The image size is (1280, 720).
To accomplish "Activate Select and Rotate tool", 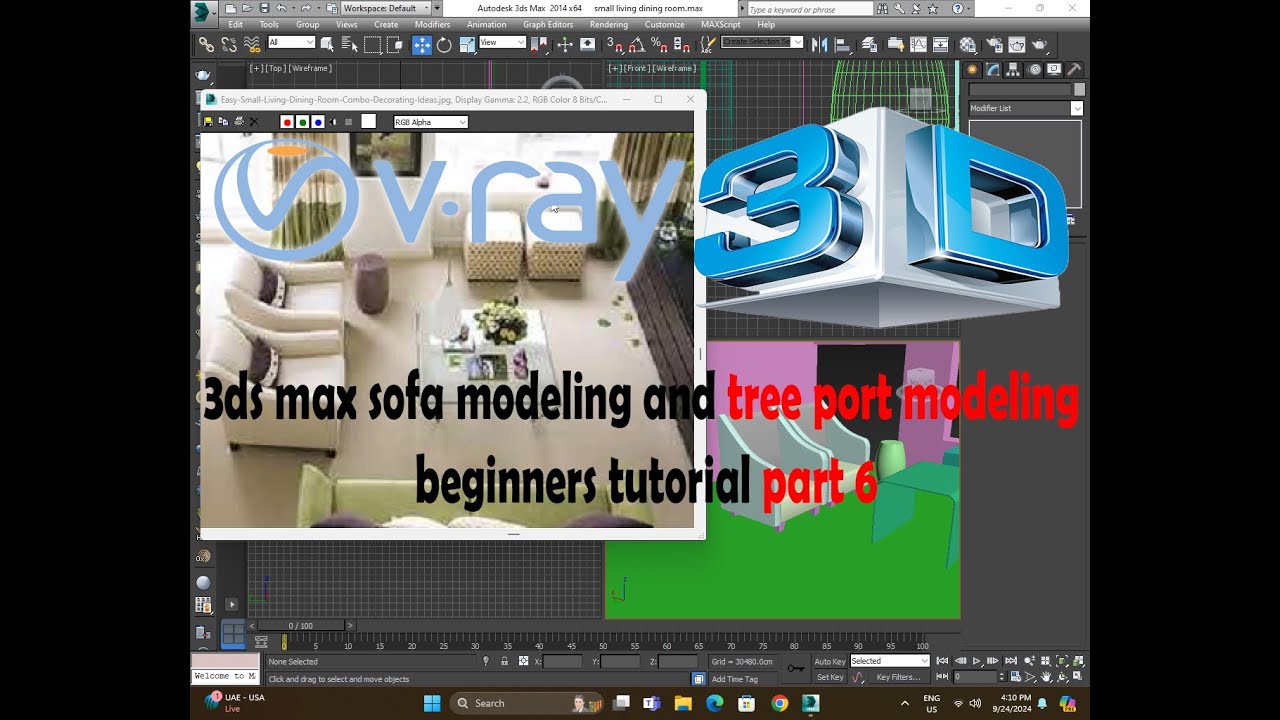I will pyautogui.click(x=444, y=44).
